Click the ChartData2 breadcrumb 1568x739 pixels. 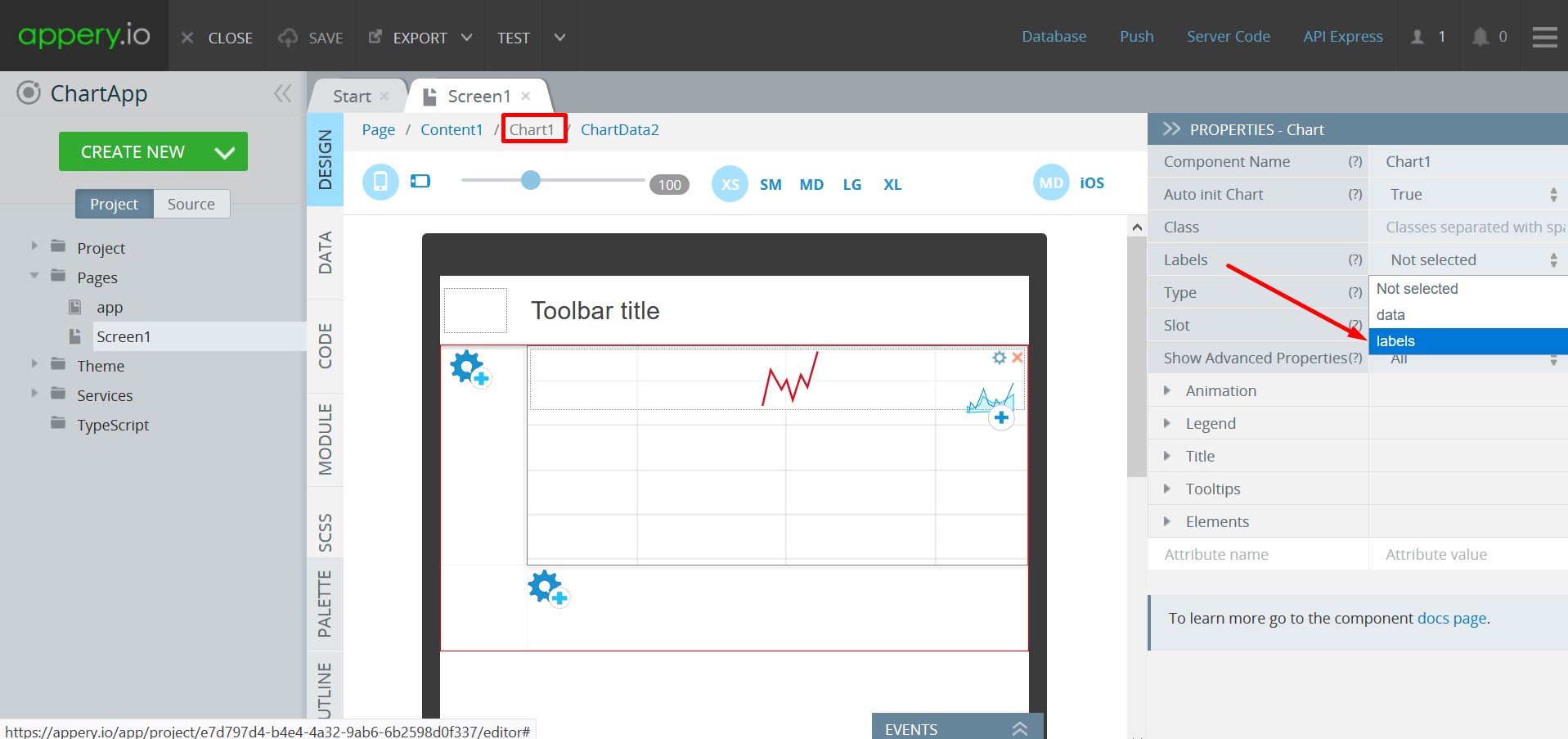[x=619, y=129]
